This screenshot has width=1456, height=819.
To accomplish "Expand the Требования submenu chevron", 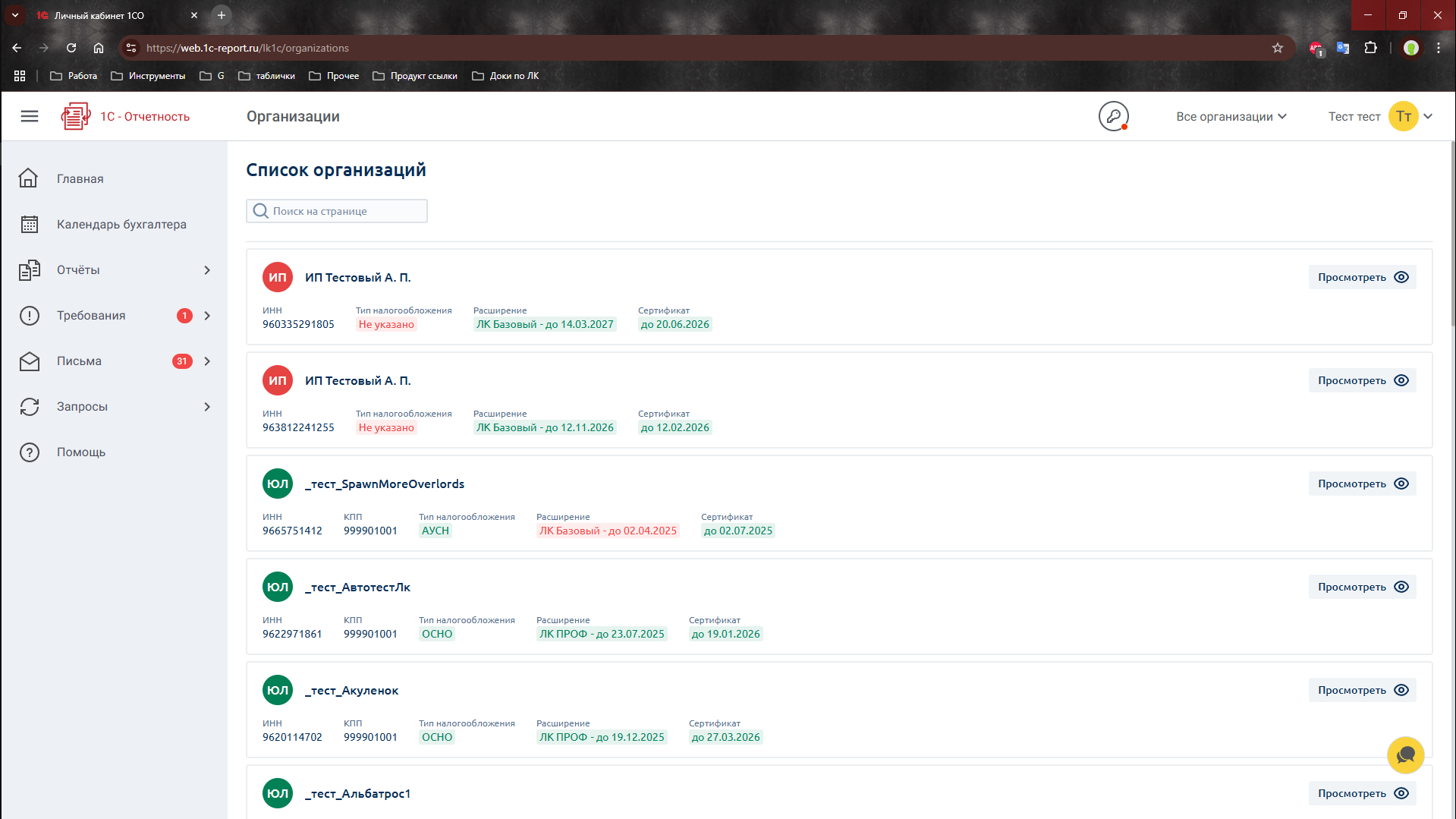I will tap(207, 316).
